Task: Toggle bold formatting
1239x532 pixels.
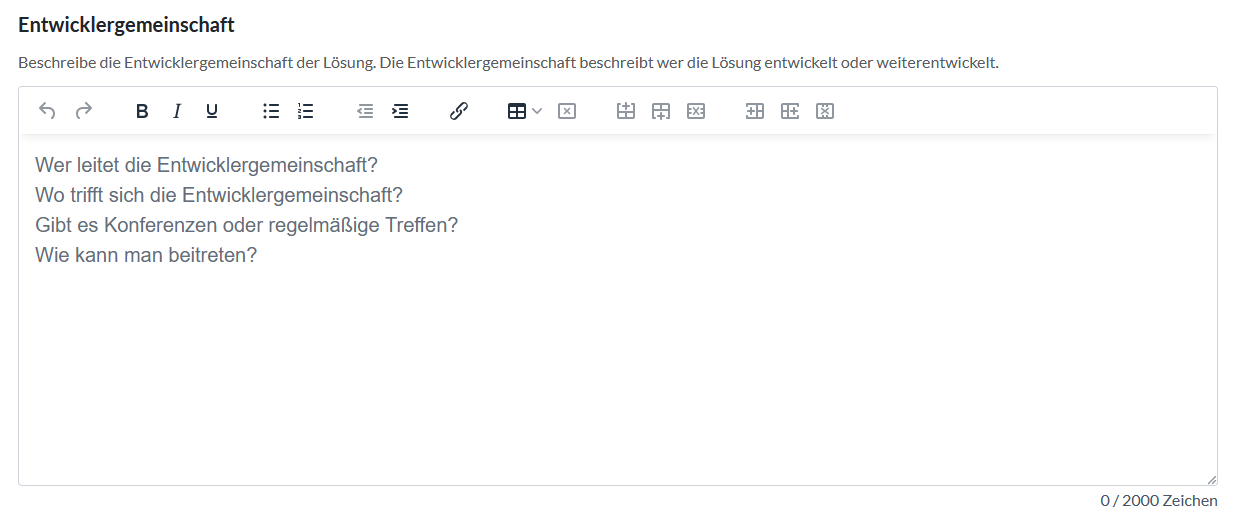Action: [x=142, y=111]
